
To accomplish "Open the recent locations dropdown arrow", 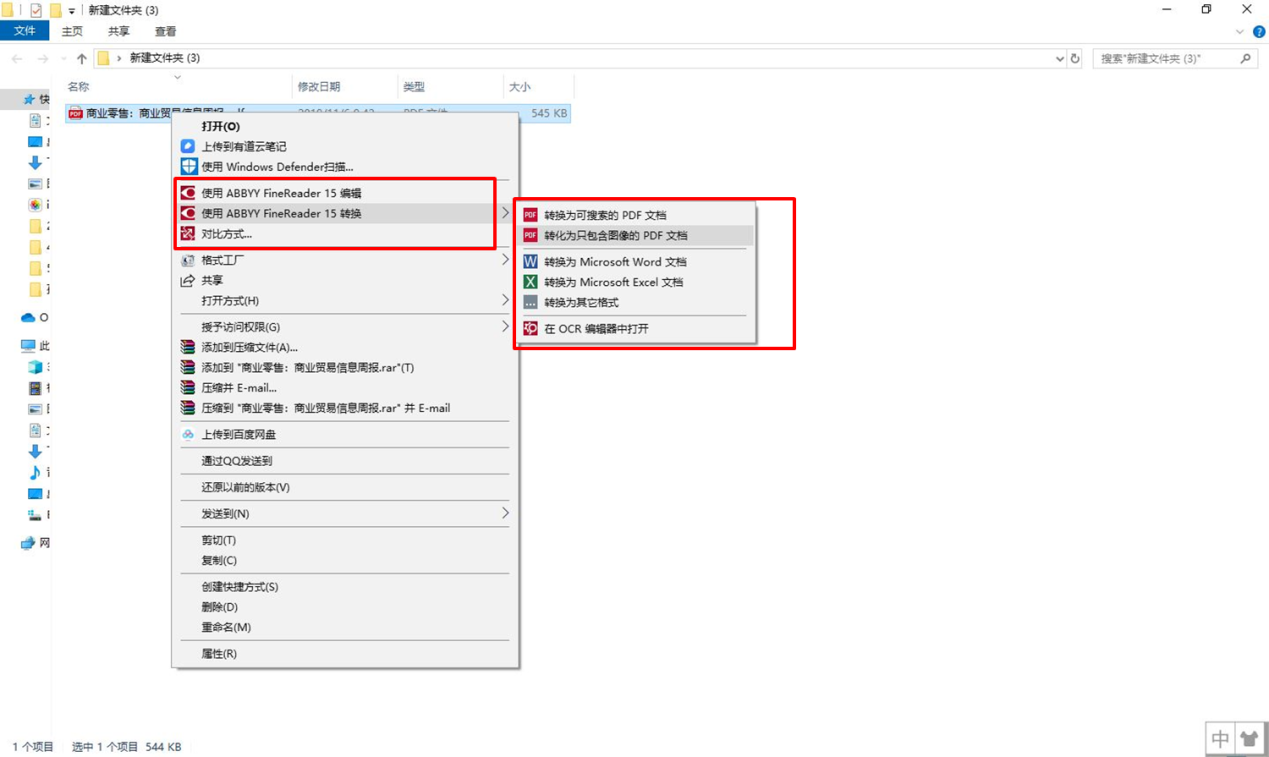I will [x=63, y=59].
